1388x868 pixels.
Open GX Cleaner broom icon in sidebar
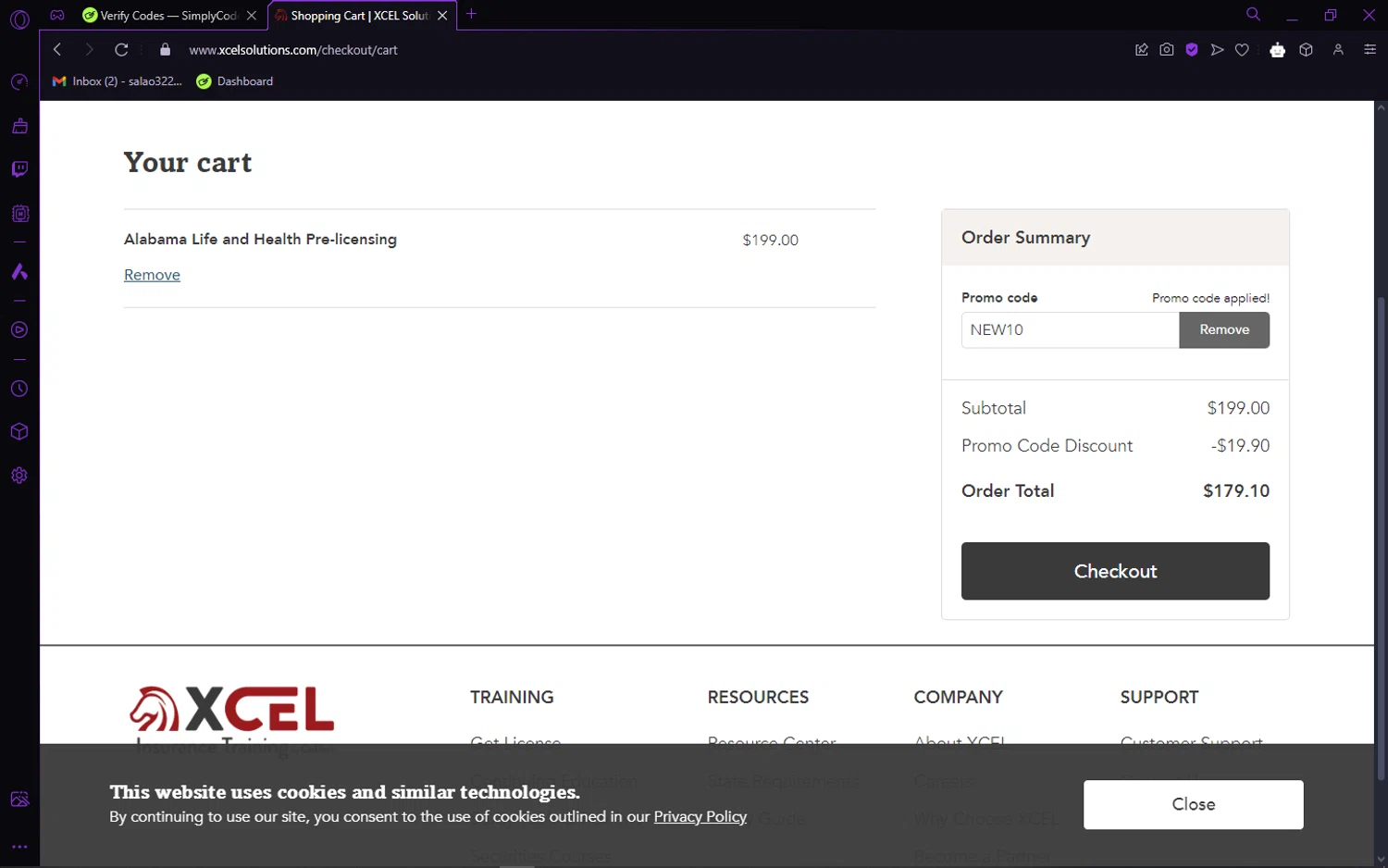click(19, 126)
